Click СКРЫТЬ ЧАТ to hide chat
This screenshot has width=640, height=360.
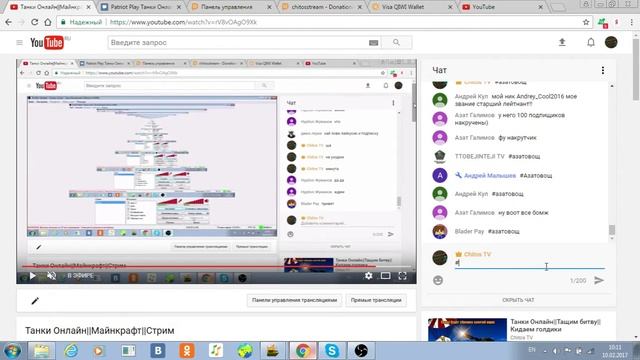[x=518, y=300]
